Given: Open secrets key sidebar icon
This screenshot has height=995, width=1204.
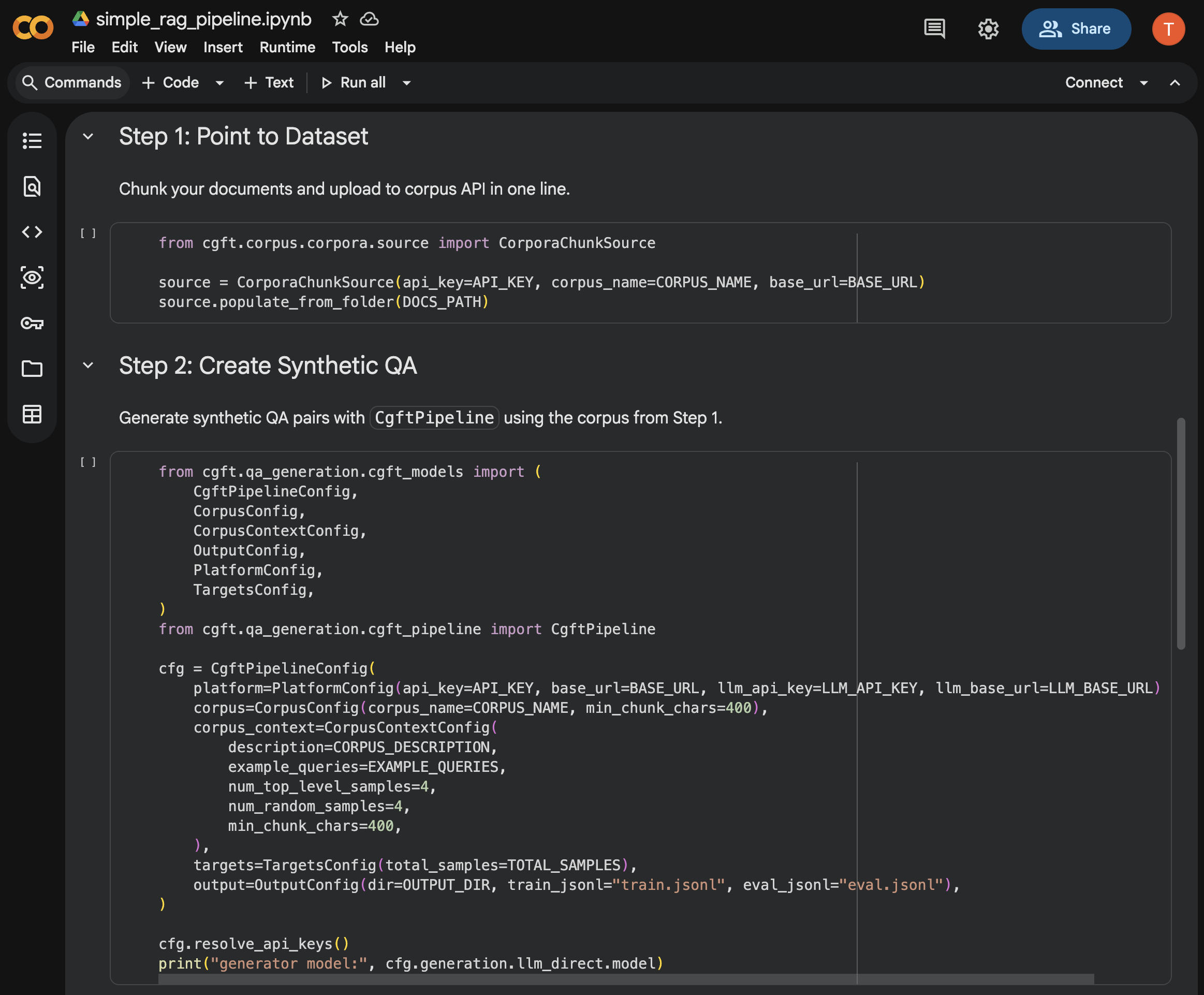Looking at the screenshot, I should [x=32, y=323].
